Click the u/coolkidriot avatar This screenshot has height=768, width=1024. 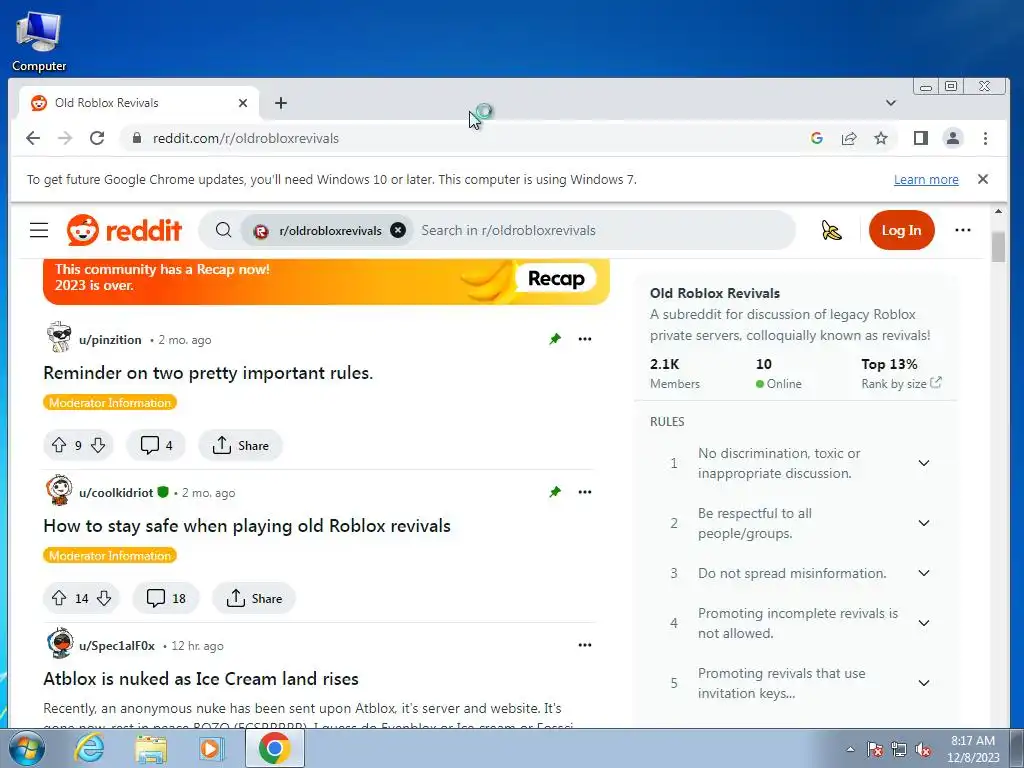coord(59,490)
